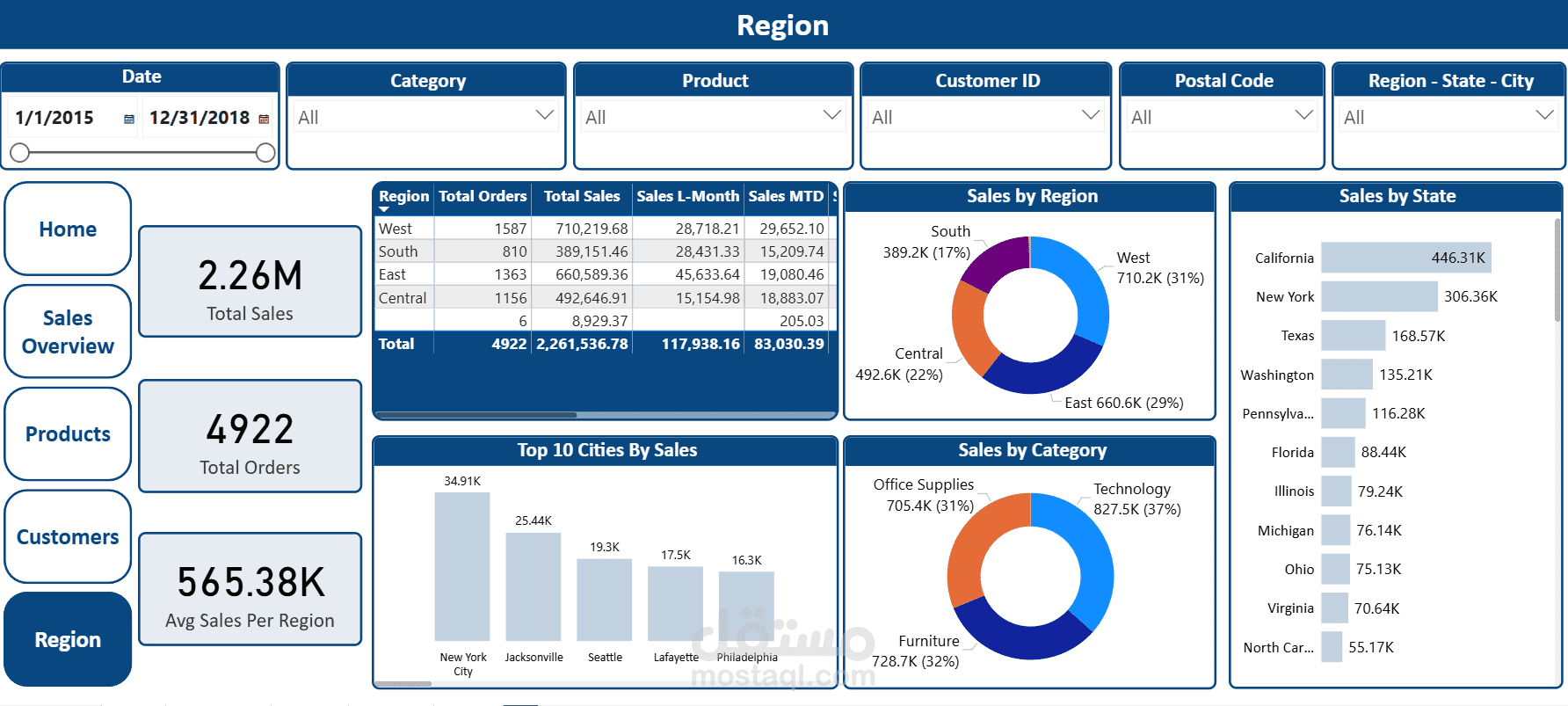Open the Customer ID dropdown chevron
The height and width of the screenshot is (706, 1568).
pyautogui.click(x=1091, y=115)
